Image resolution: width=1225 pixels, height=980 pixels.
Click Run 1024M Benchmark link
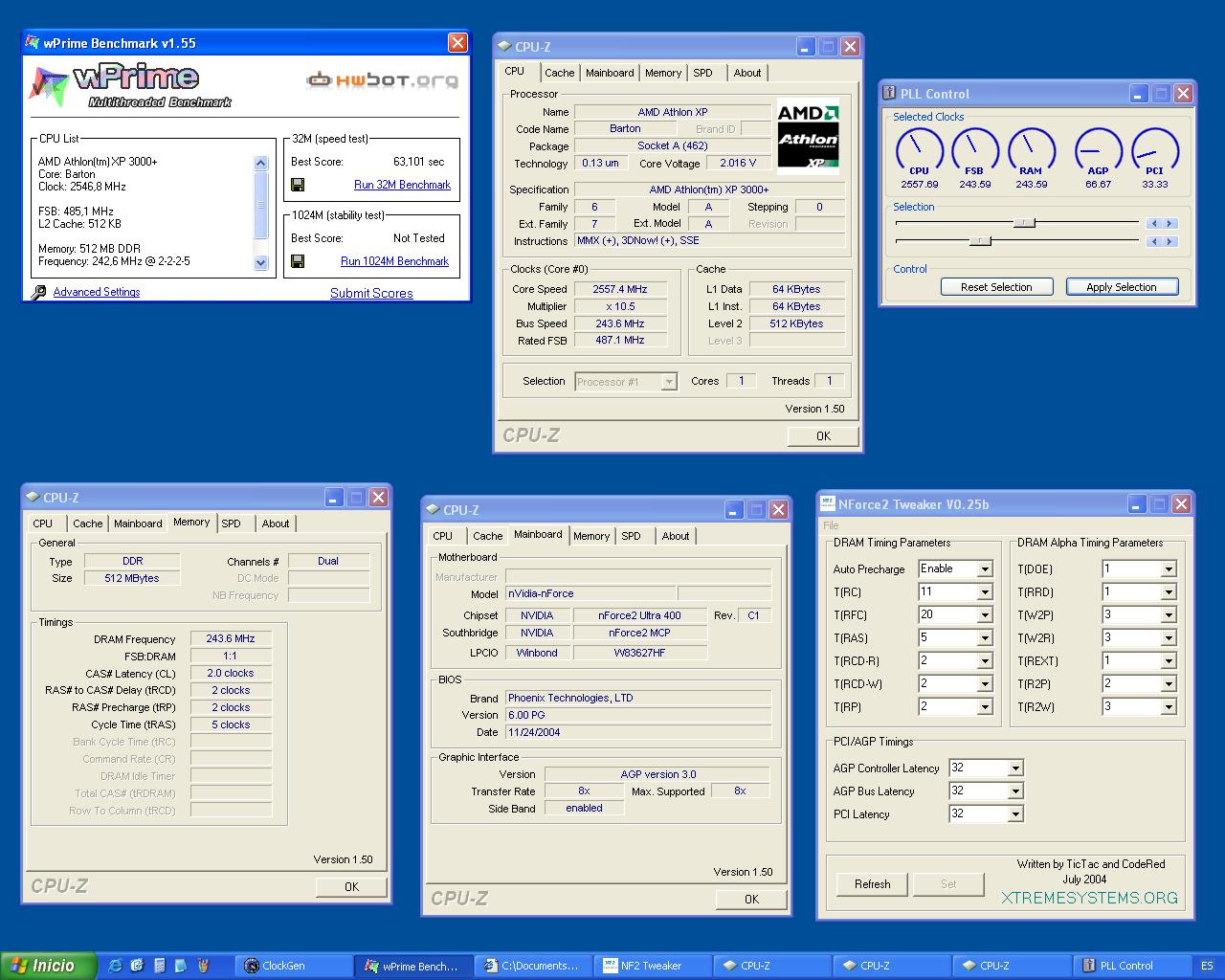[394, 261]
